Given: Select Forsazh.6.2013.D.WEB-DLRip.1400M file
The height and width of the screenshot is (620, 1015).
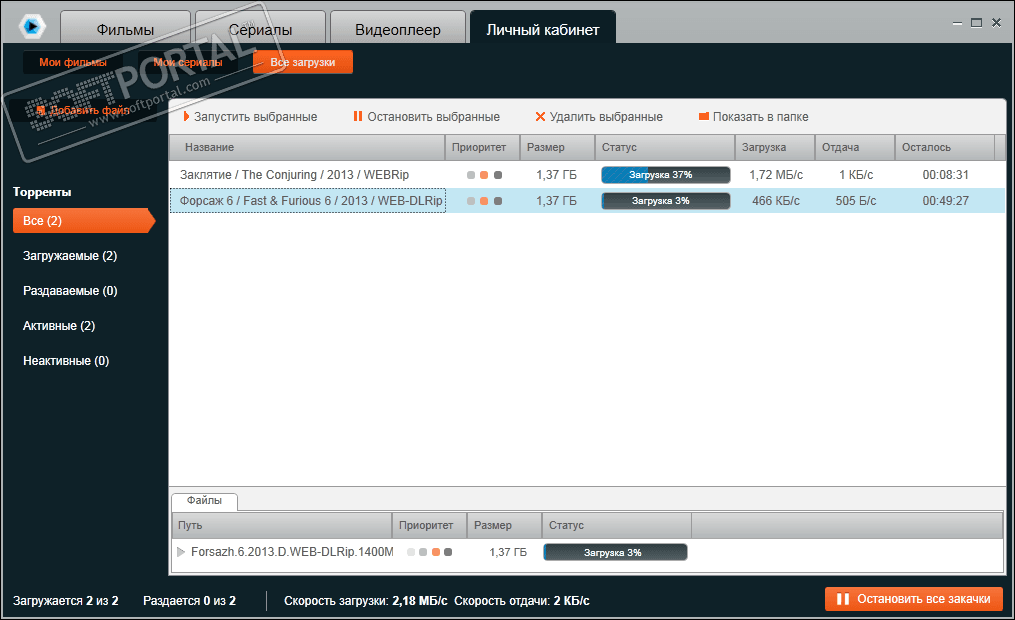Looking at the screenshot, I should (x=292, y=552).
